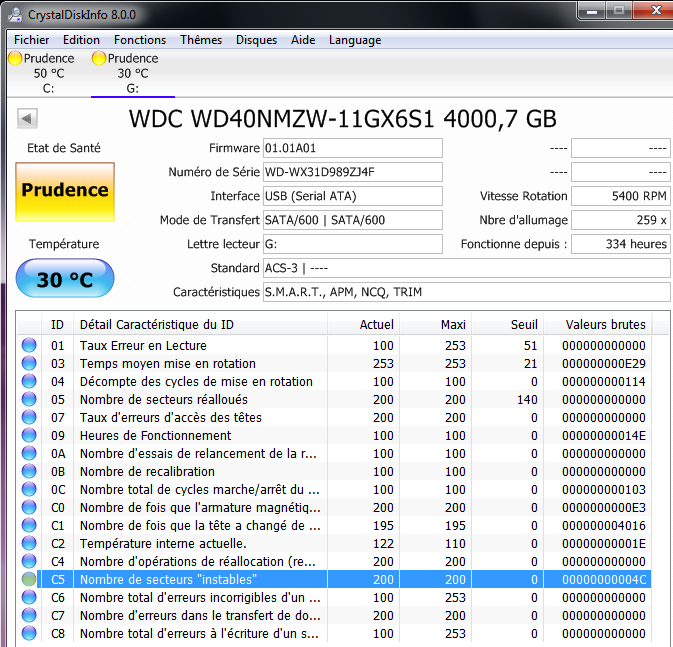Click the blue status icon of row C7

pos(29,616)
